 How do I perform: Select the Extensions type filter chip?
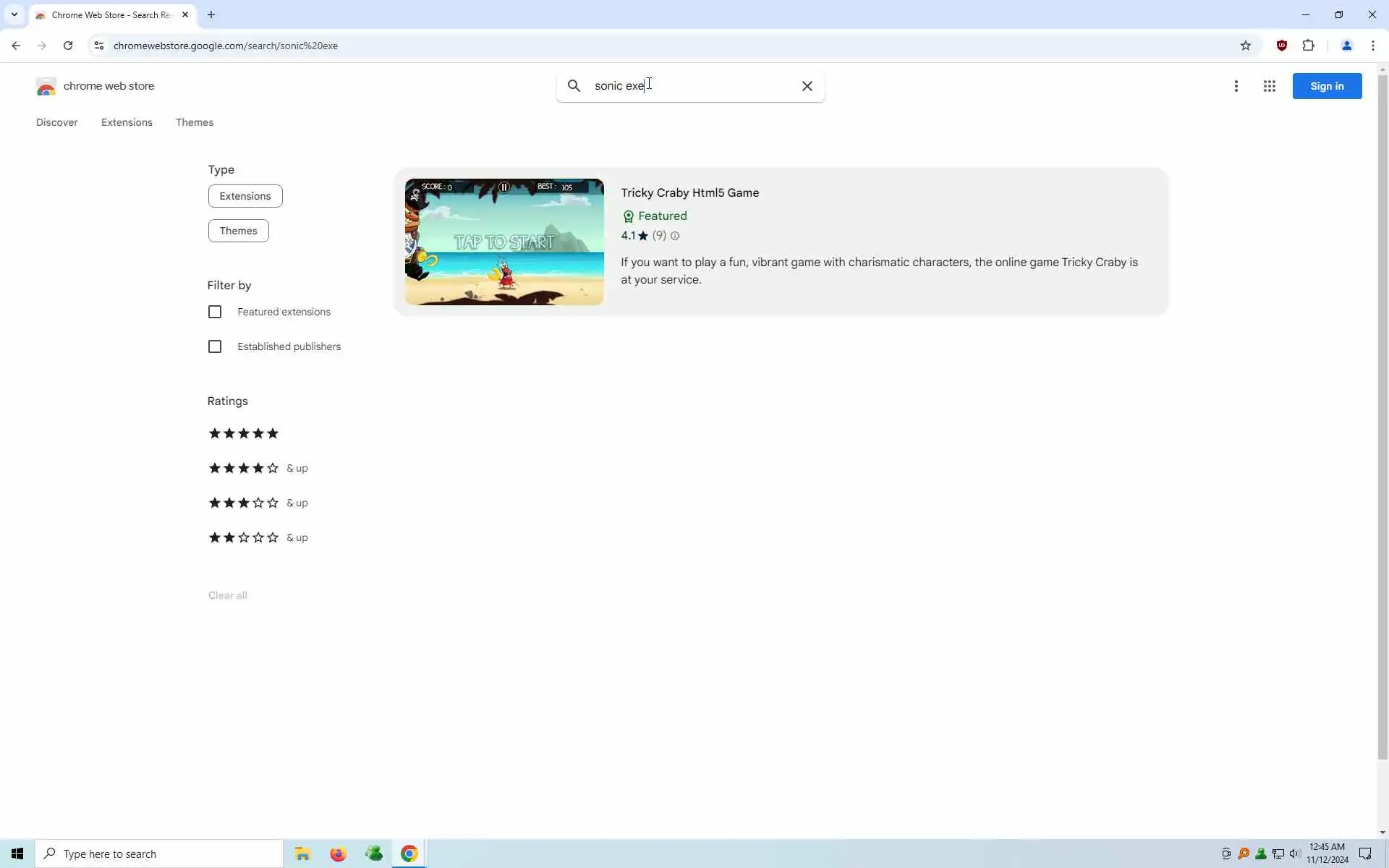pos(245,196)
